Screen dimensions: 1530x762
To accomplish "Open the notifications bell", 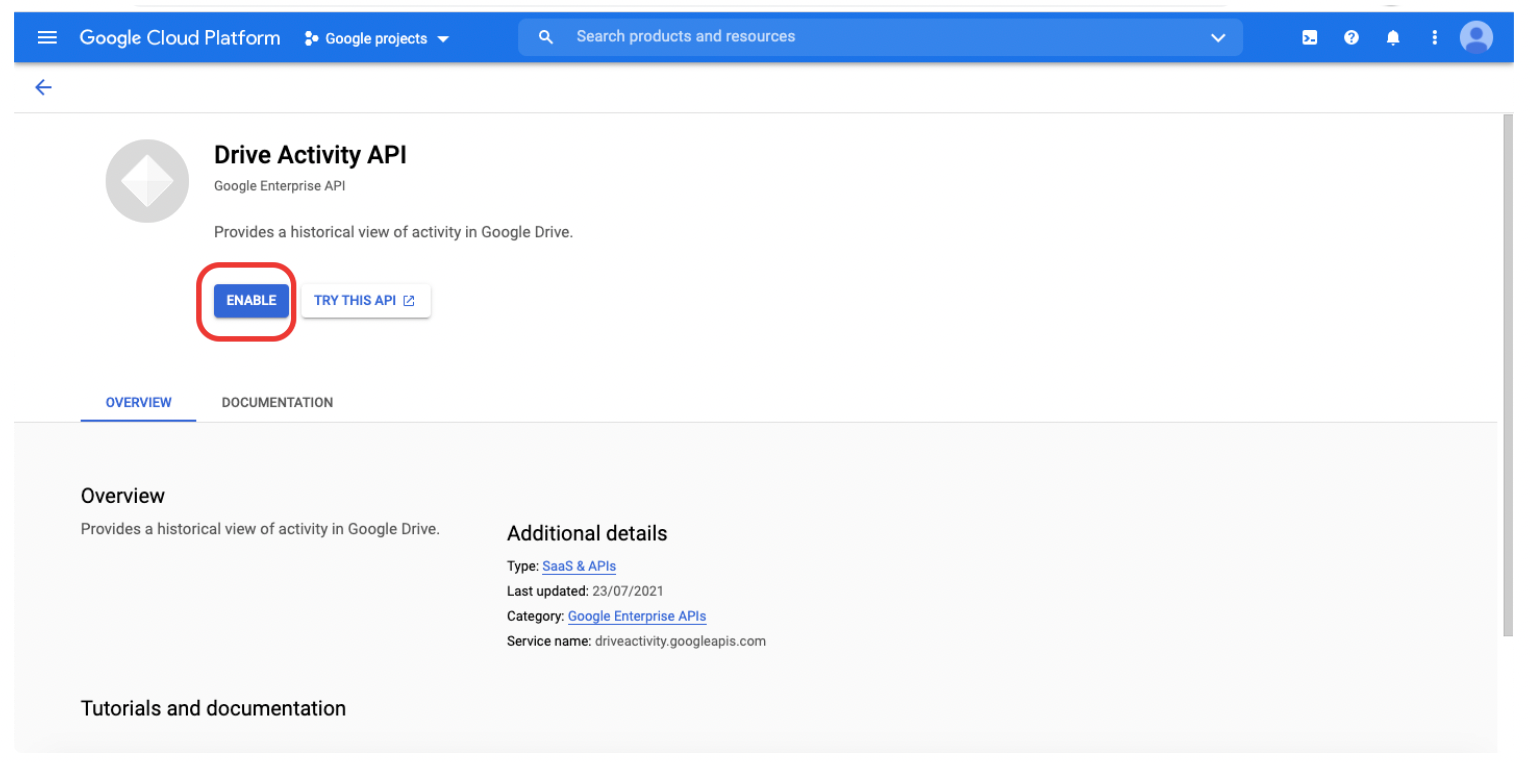I will point(1393,38).
